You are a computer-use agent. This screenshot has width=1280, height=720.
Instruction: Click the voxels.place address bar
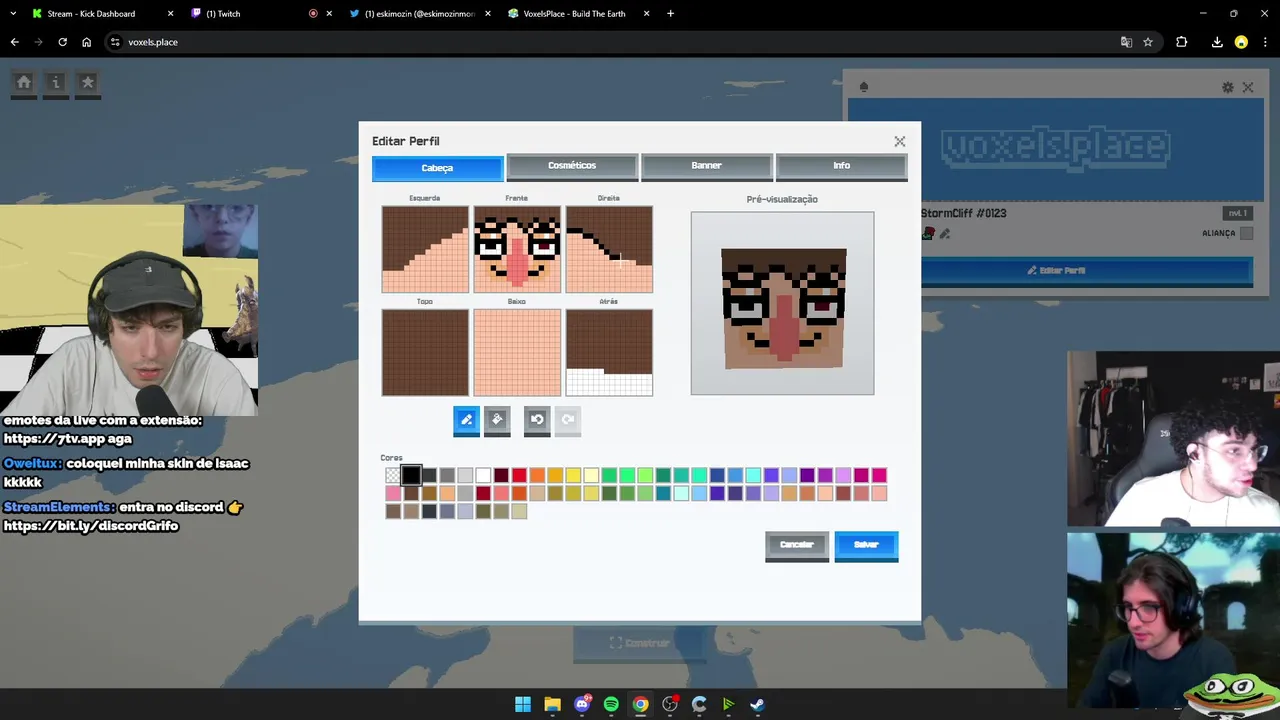pyautogui.click(x=610, y=42)
